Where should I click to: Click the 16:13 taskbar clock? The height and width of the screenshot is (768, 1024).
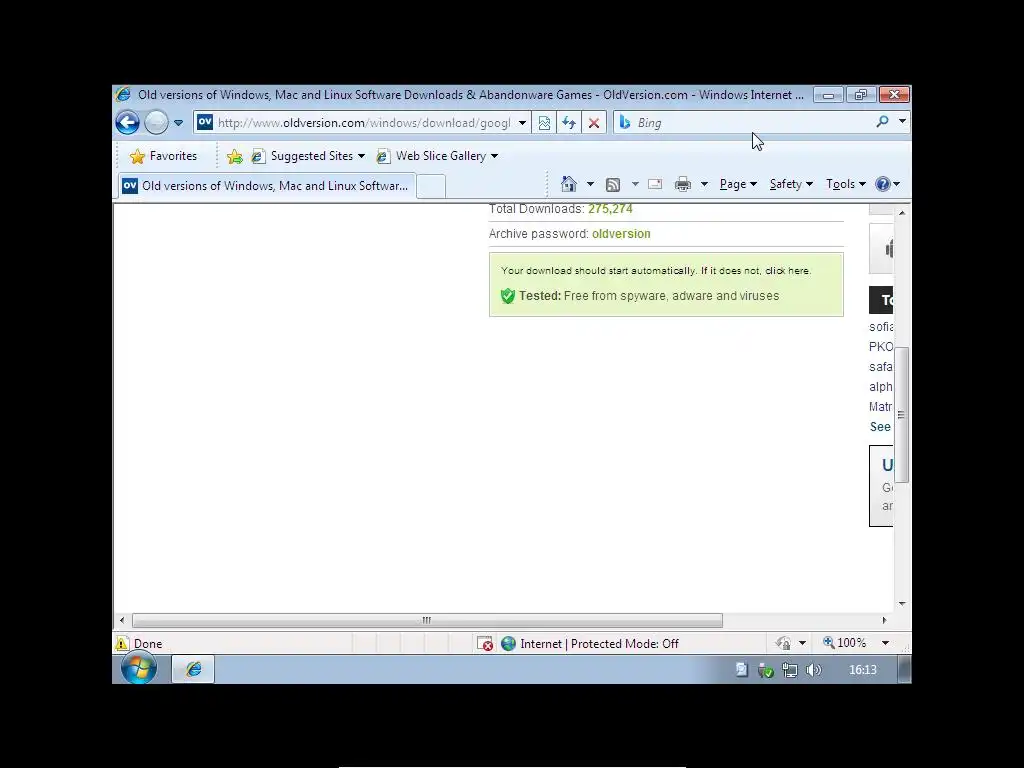(863, 670)
